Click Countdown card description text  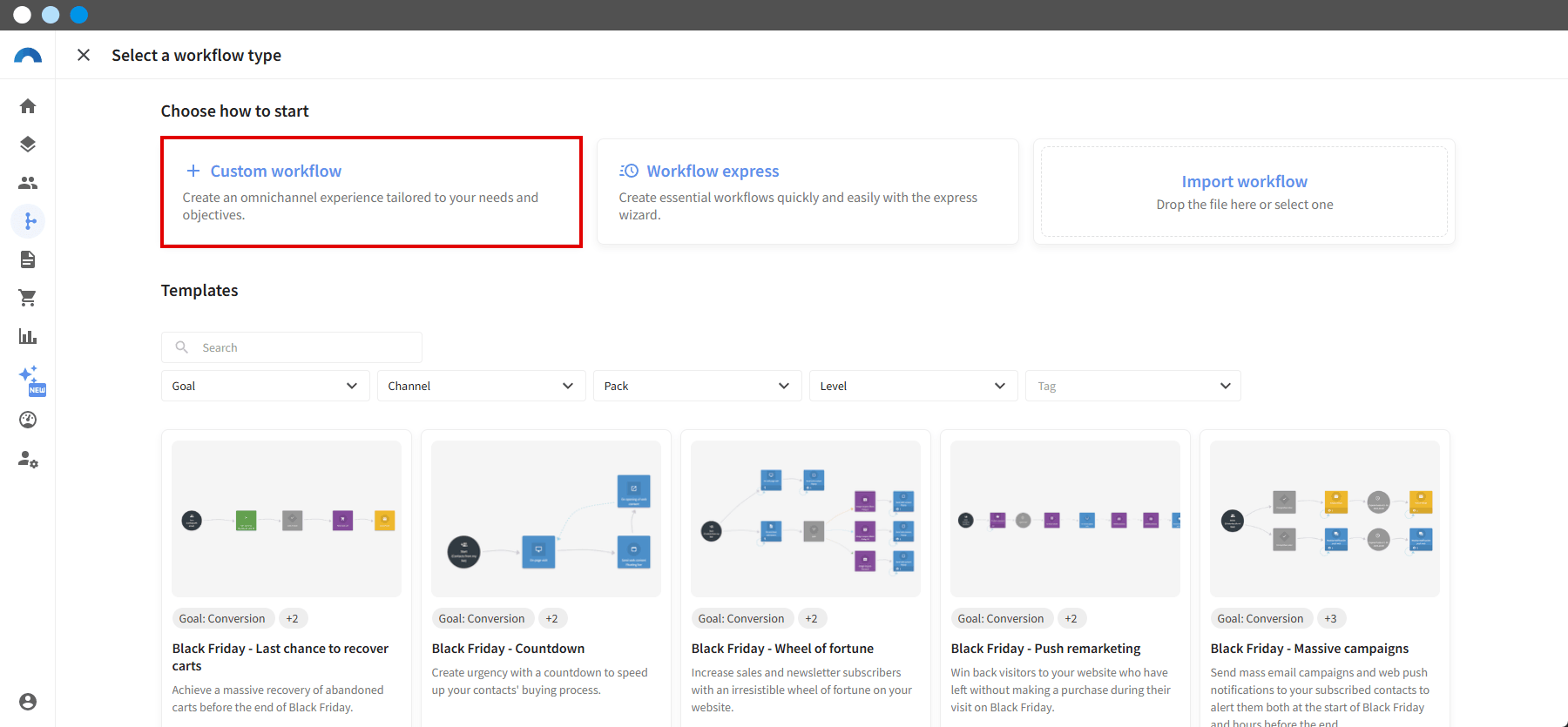pos(539,682)
